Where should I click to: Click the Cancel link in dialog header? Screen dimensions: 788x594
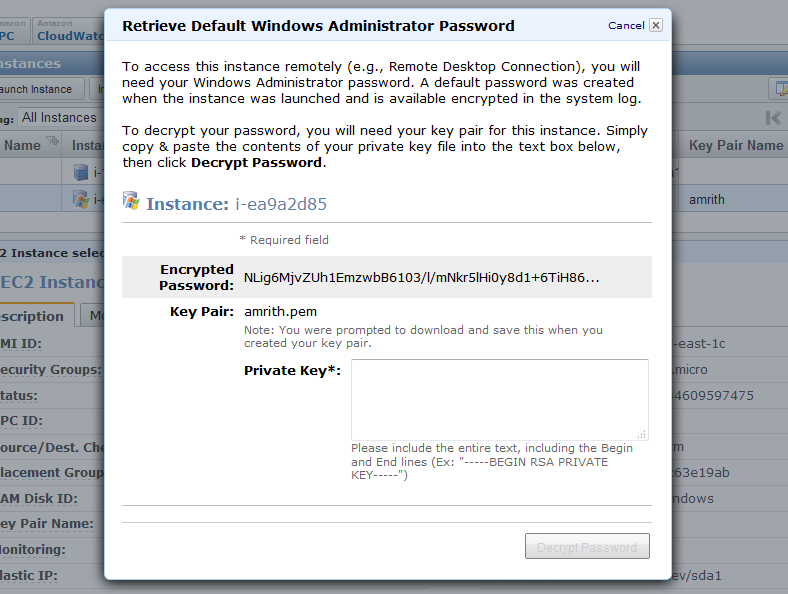[626, 26]
